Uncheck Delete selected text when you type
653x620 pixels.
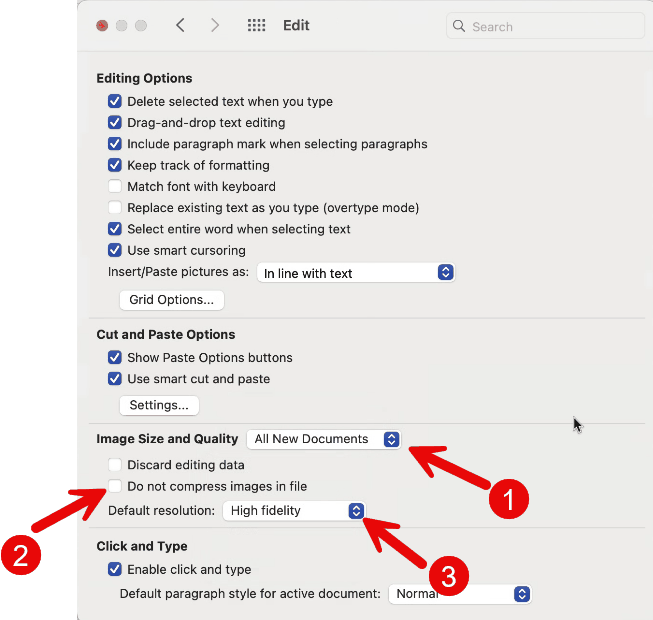tap(115, 101)
